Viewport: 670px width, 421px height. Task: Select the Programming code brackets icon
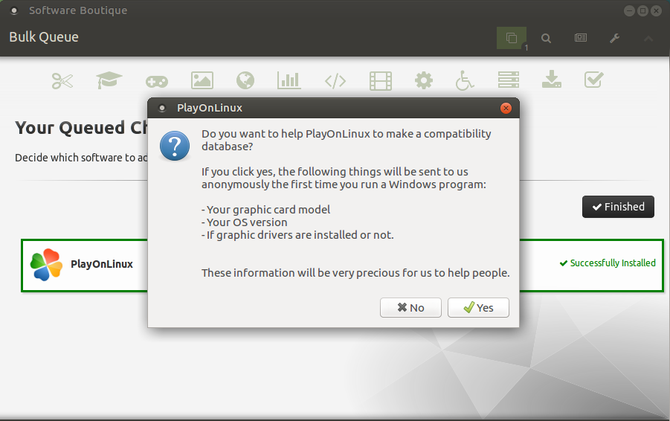point(335,80)
